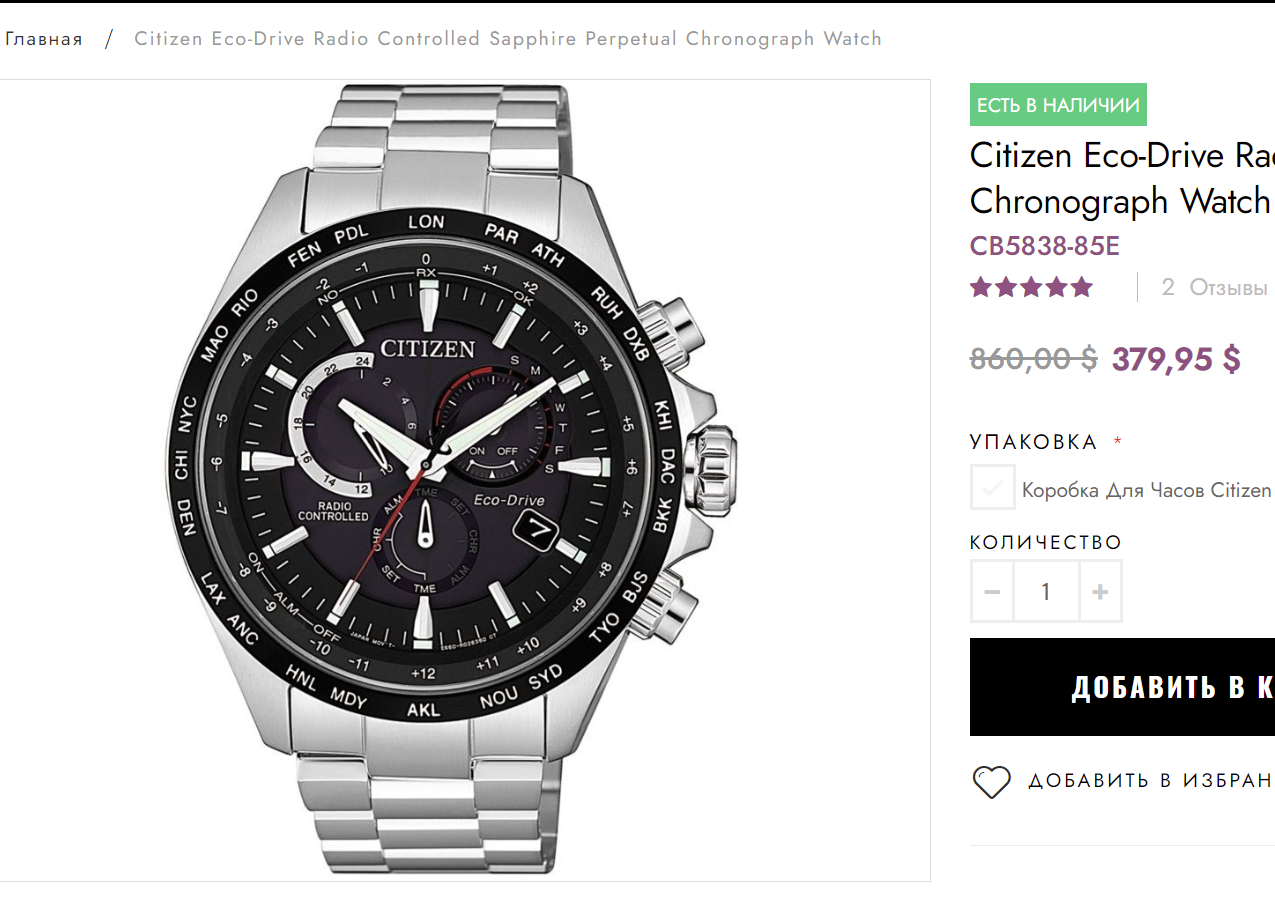The image size is (1275, 909).
Task: Open the Citizen watch product image
Action: tap(465, 480)
